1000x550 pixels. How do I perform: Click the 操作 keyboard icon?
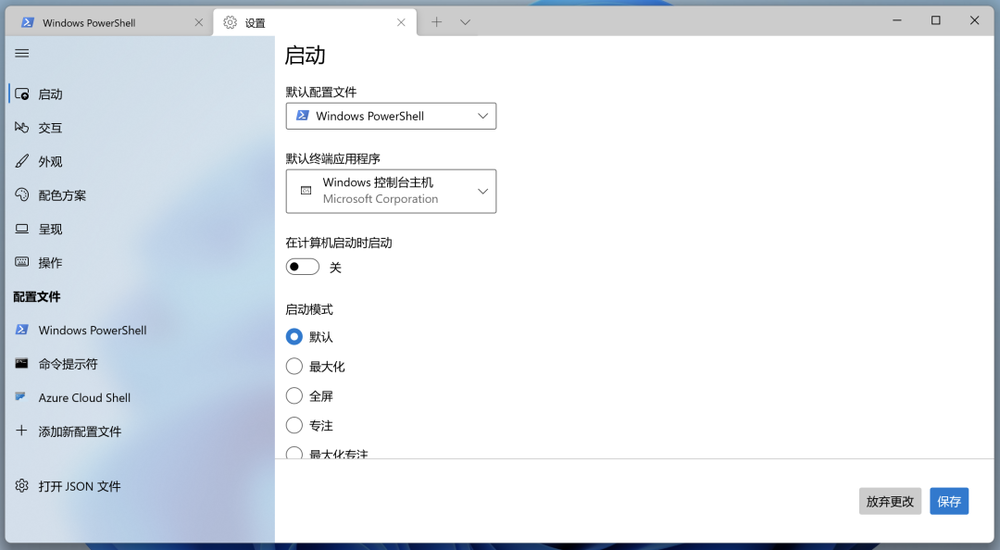pos(22,262)
